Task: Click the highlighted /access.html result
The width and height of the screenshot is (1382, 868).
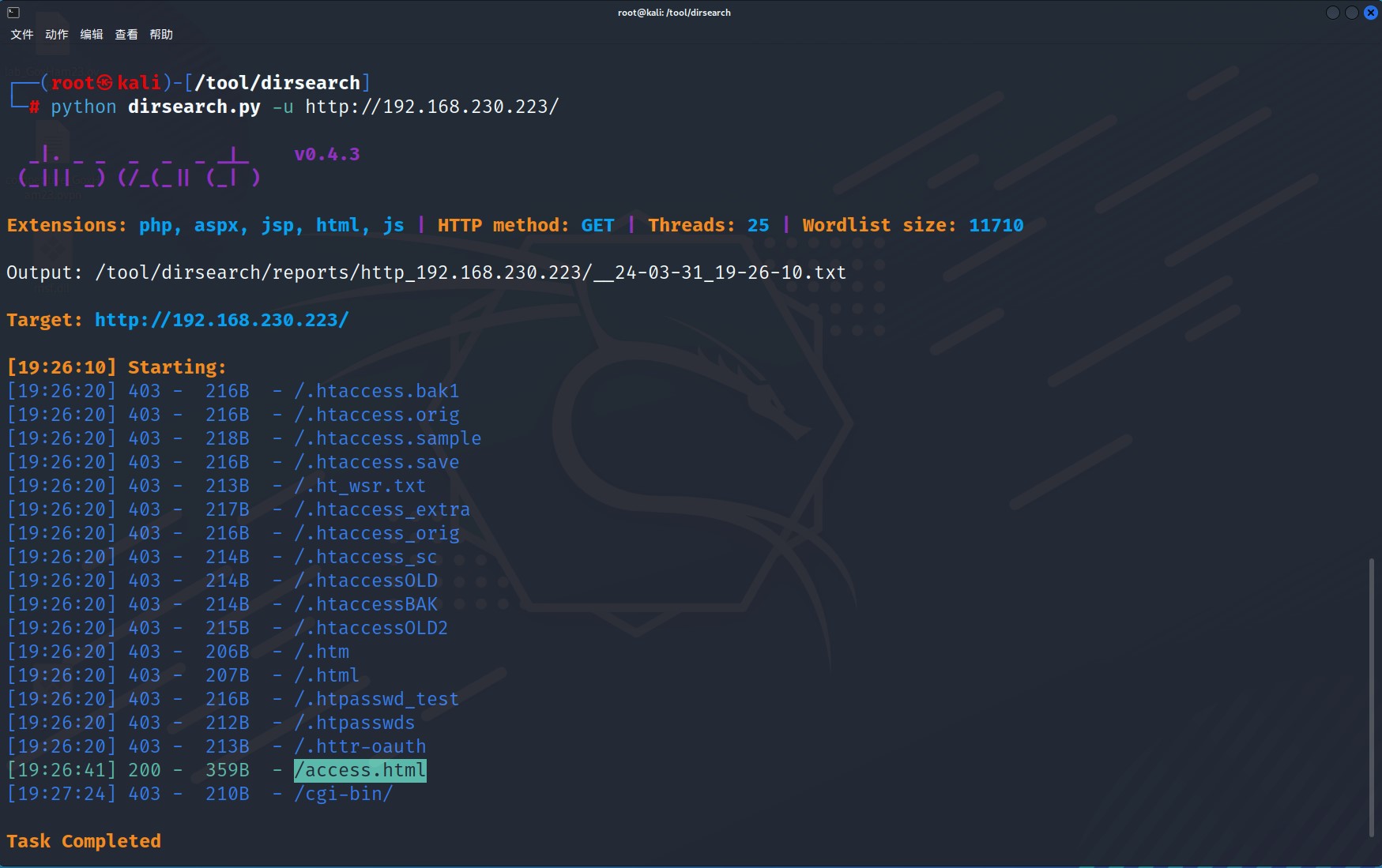Action: (360, 770)
